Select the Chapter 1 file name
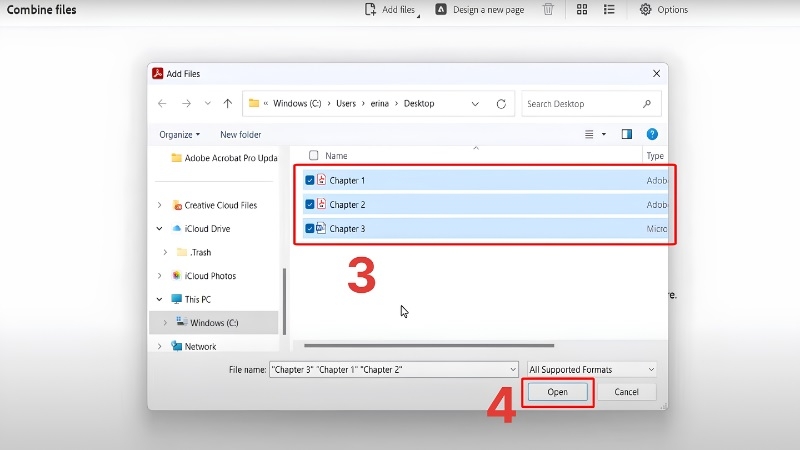 click(347, 180)
